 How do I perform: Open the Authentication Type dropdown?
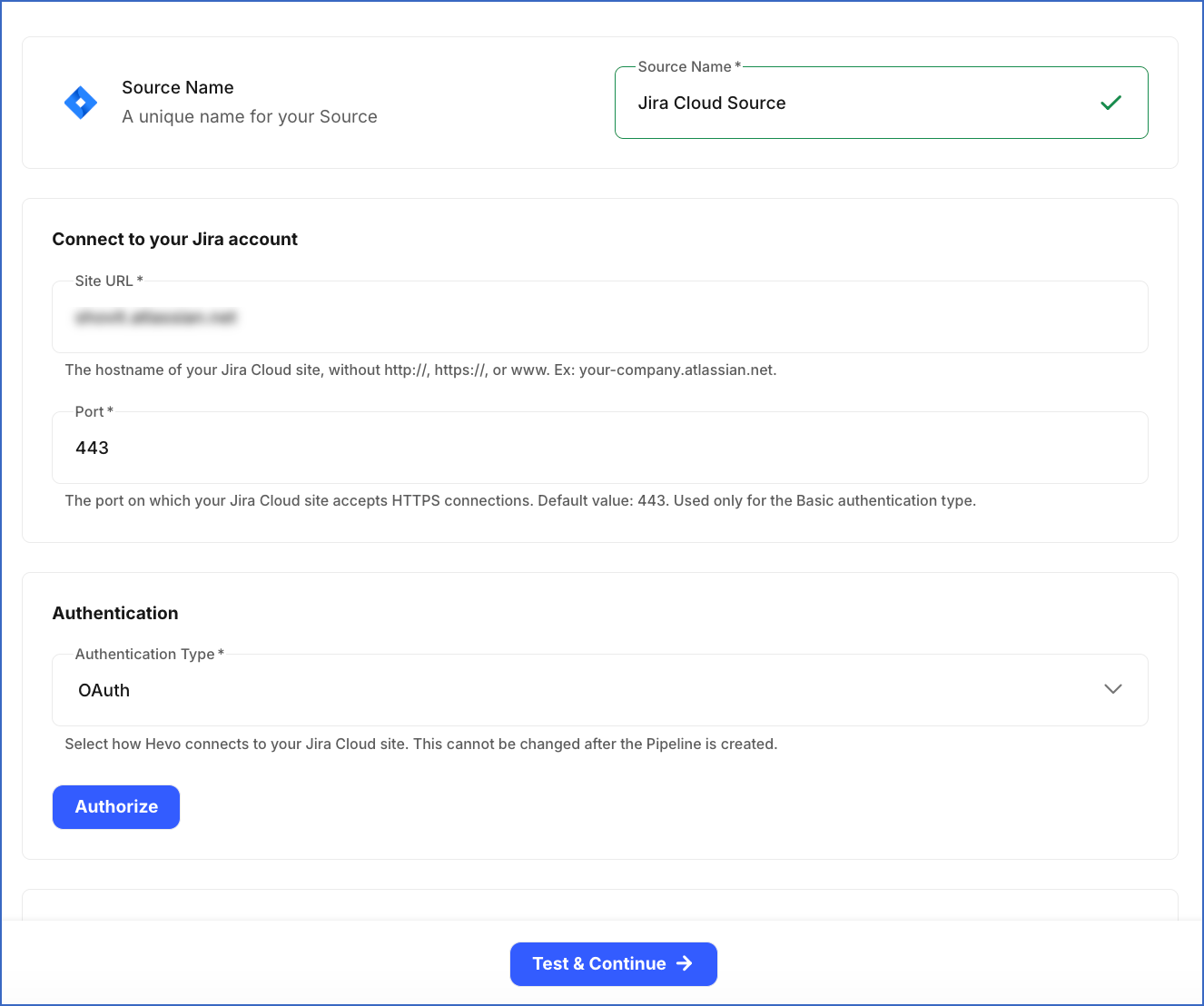pyautogui.click(x=600, y=690)
